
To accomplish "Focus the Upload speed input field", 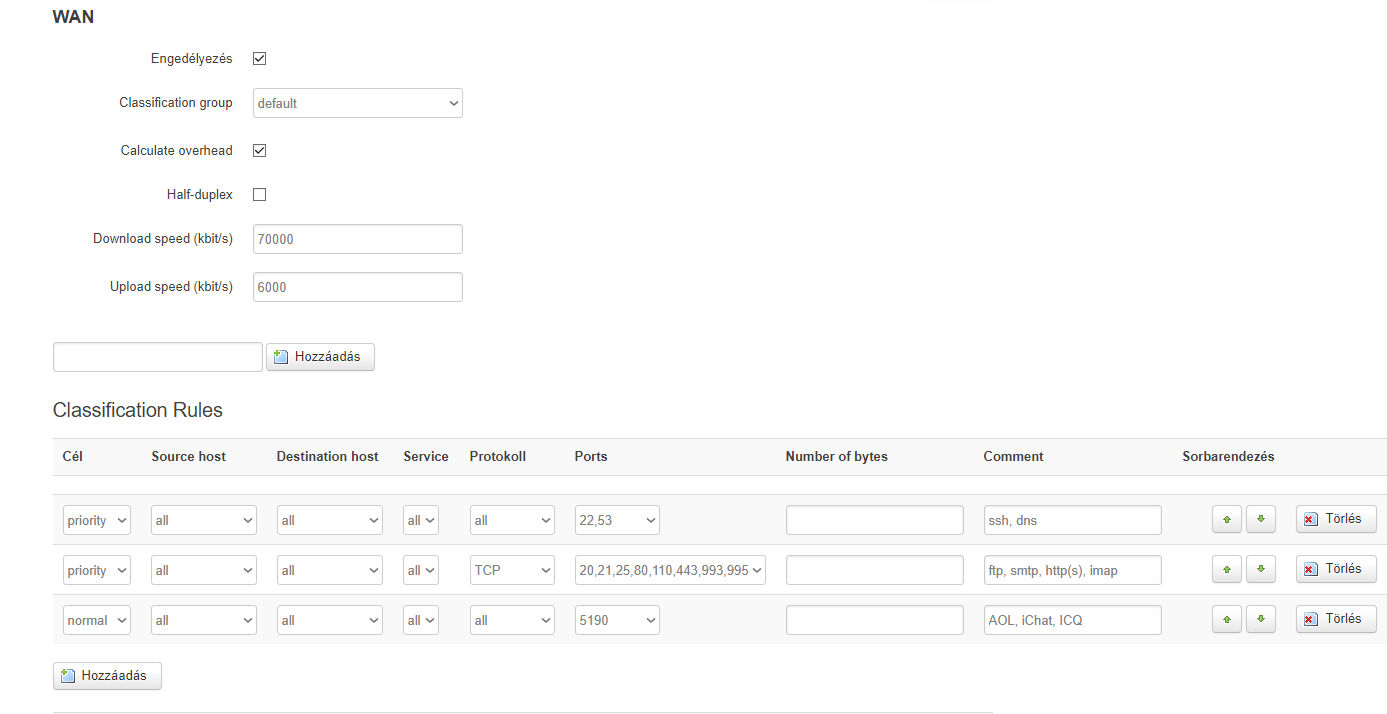I will tap(358, 287).
